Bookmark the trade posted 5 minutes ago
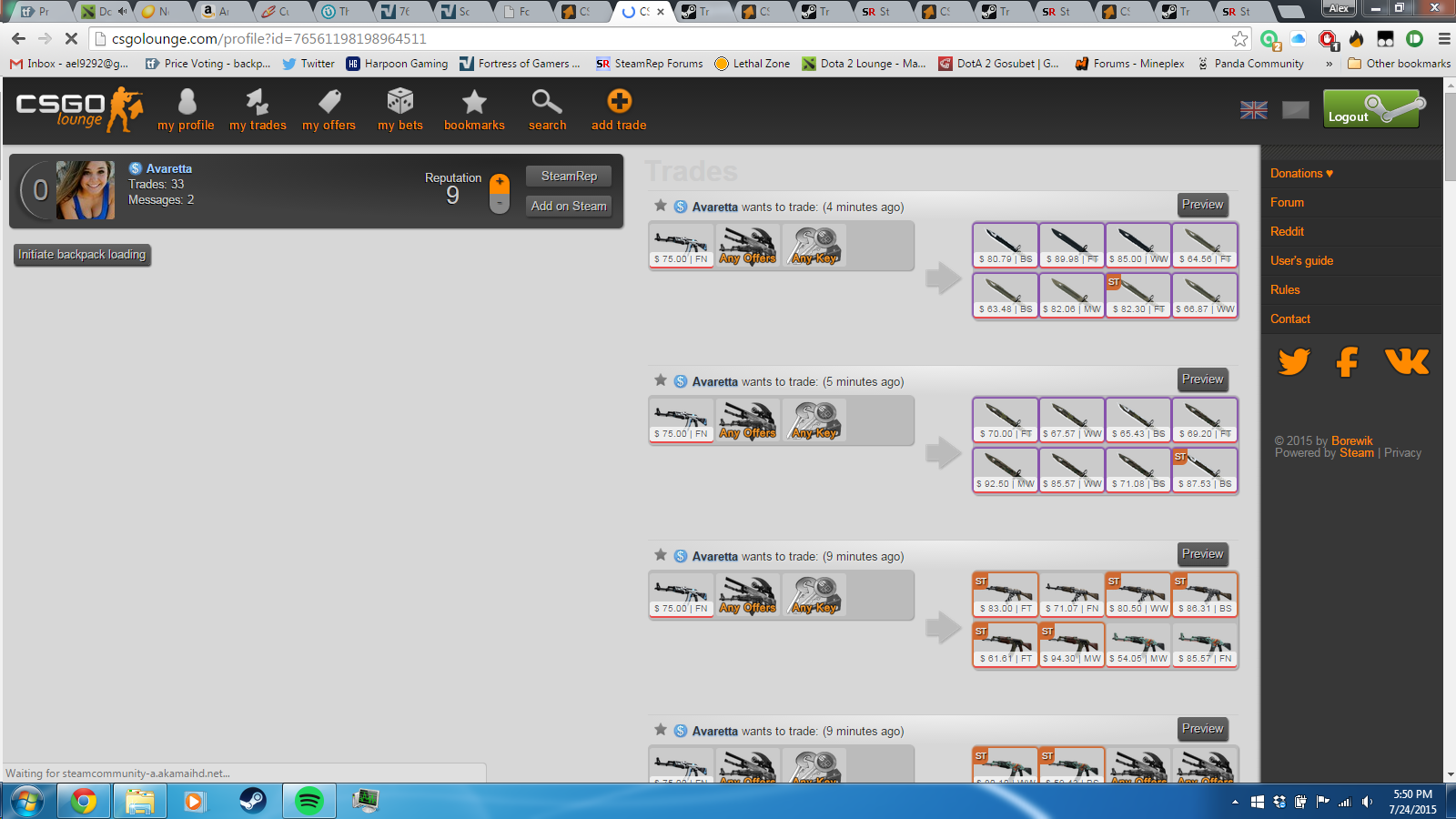The image size is (1456, 819). [661, 380]
